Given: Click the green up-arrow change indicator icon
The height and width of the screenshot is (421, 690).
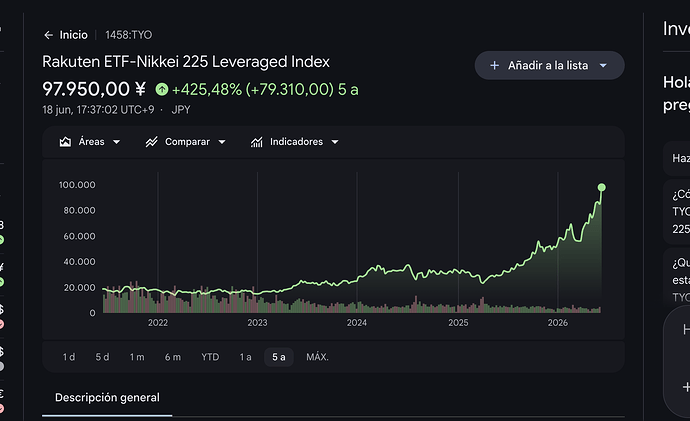Looking at the screenshot, I should click(161, 90).
